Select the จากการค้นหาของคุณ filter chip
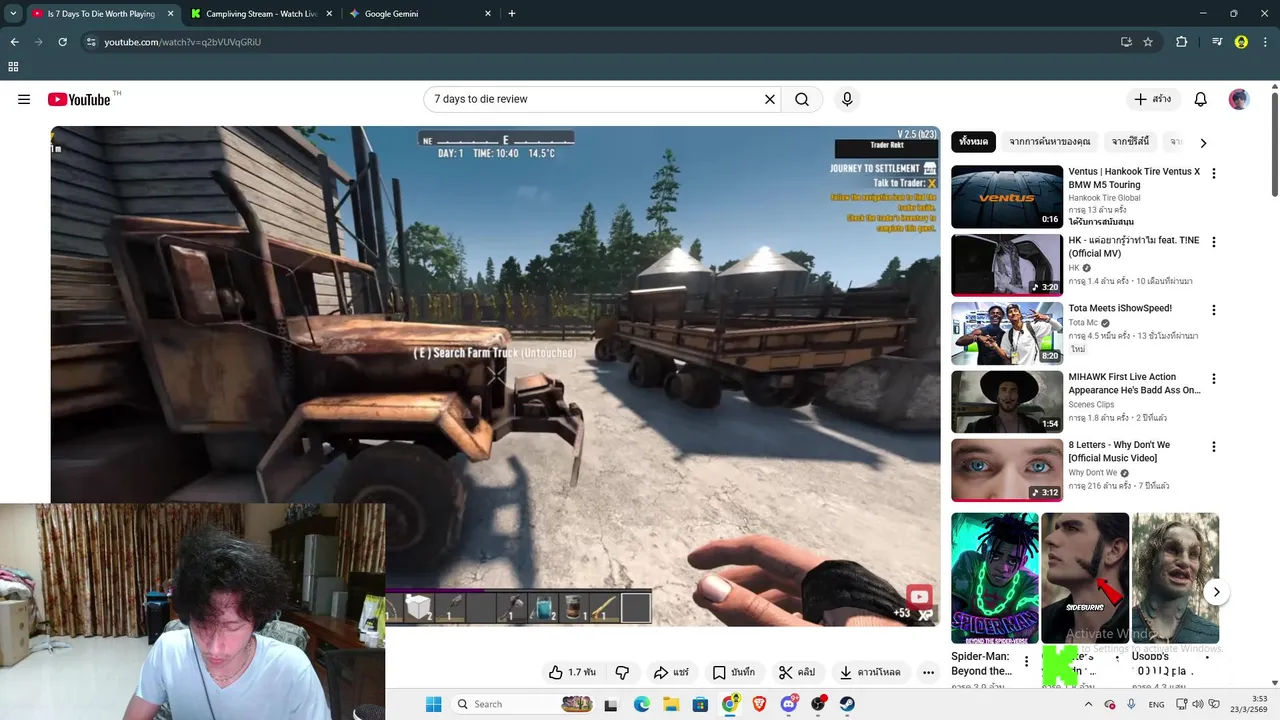The height and width of the screenshot is (720, 1280). tap(1050, 142)
